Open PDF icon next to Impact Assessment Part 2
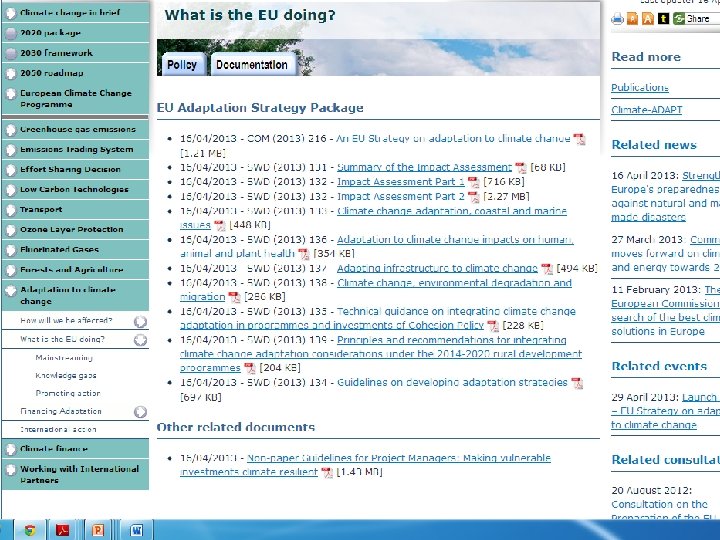Screen dimensions: 720x540 473,197
